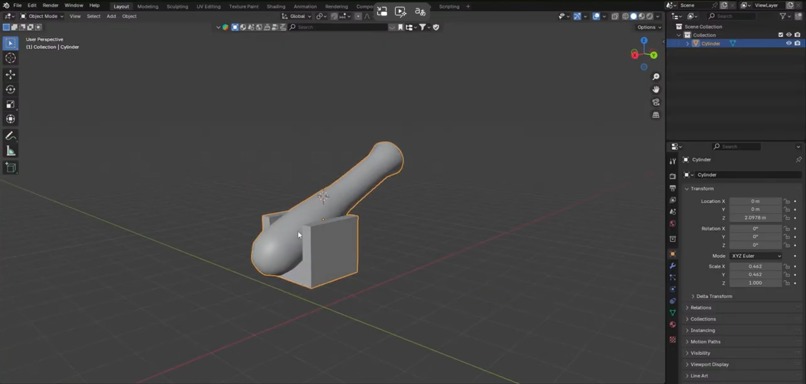Open the File menu

17,5
